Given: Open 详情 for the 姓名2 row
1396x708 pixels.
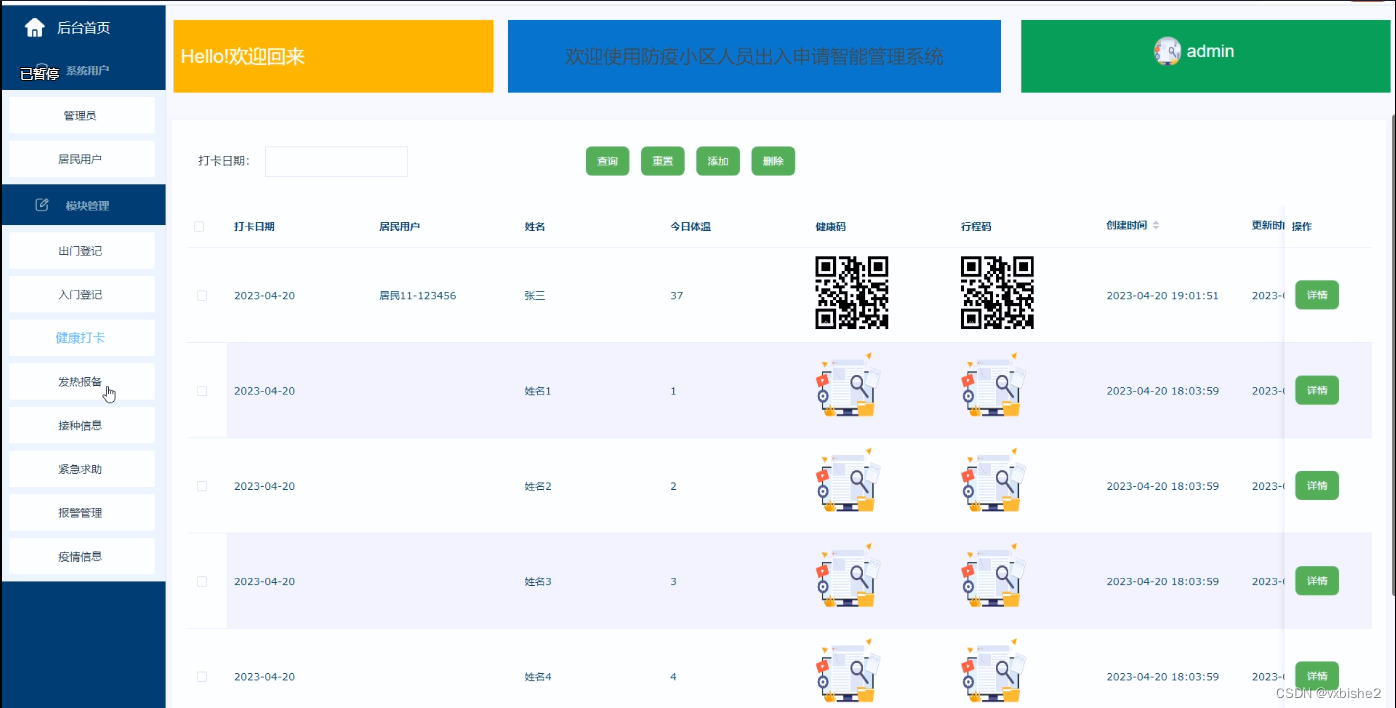Looking at the screenshot, I should pos(1317,485).
